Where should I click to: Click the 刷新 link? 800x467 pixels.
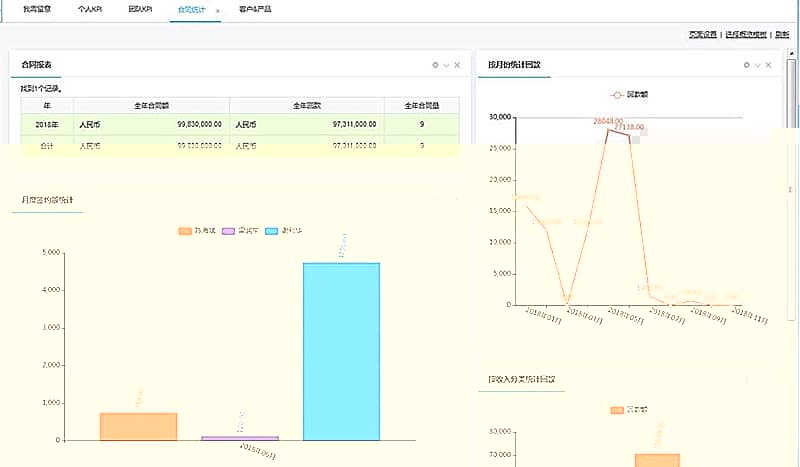(x=782, y=34)
